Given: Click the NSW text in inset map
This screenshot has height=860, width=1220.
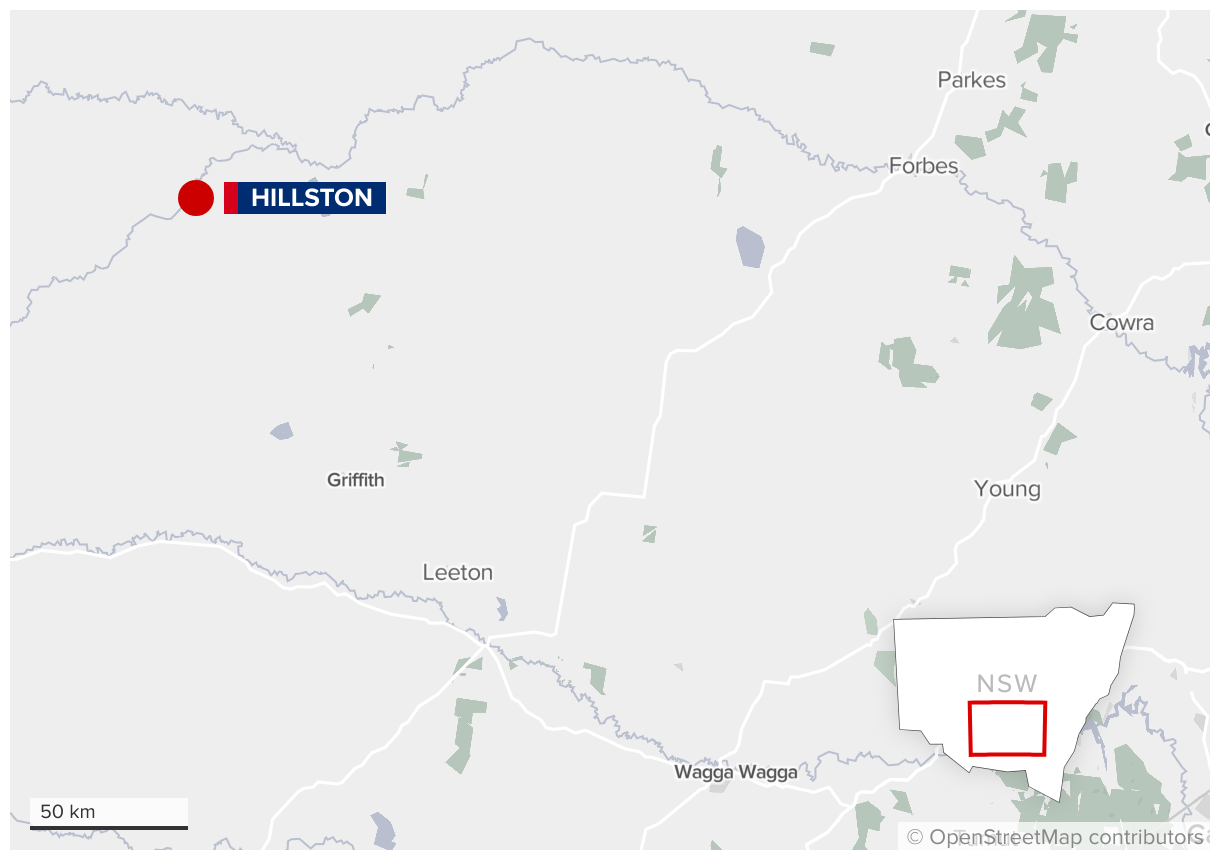Looking at the screenshot, I should pos(1007,684).
